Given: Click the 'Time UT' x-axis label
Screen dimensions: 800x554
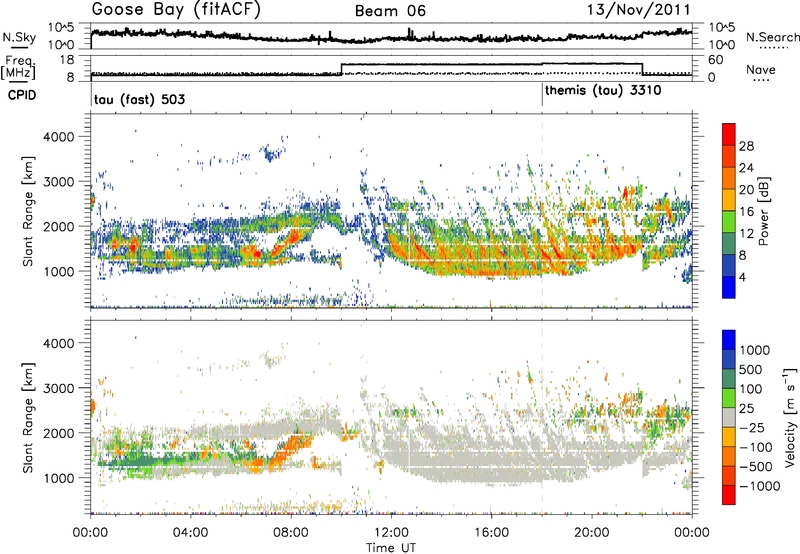Looking at the screenshot, I should click(x=391, y=548).
